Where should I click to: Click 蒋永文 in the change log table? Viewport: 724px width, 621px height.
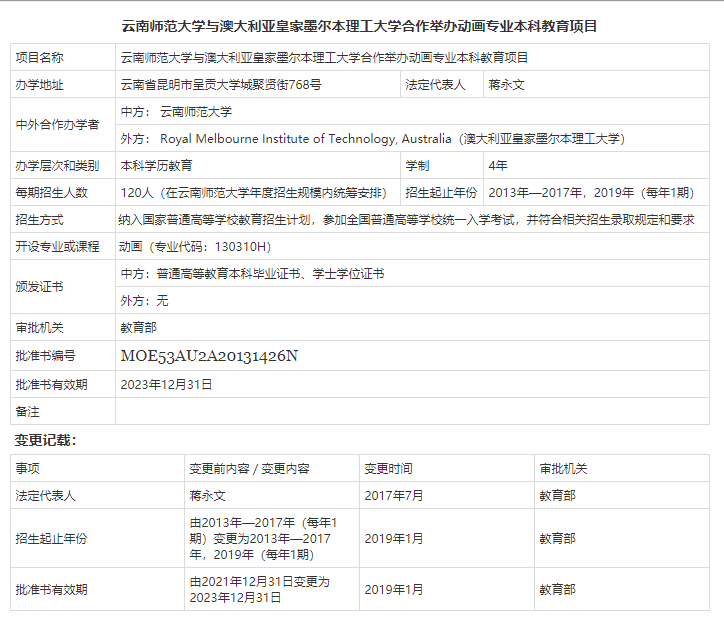(x=207, y=495)
